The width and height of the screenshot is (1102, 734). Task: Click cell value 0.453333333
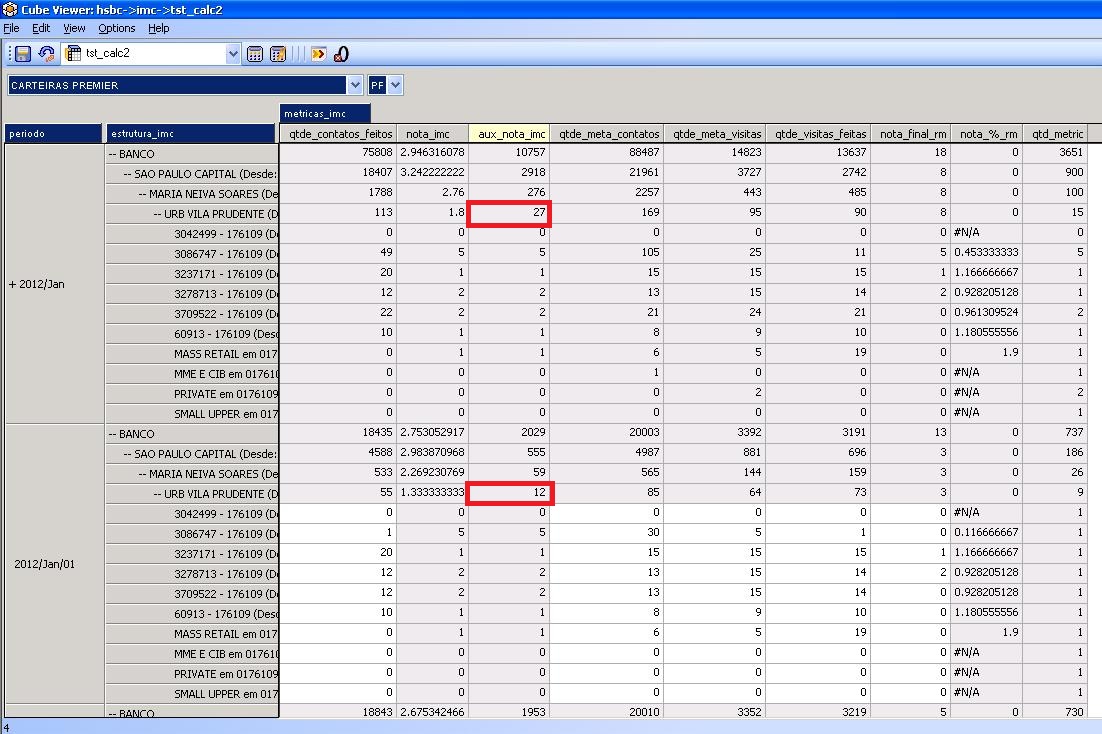pos(986,252)
